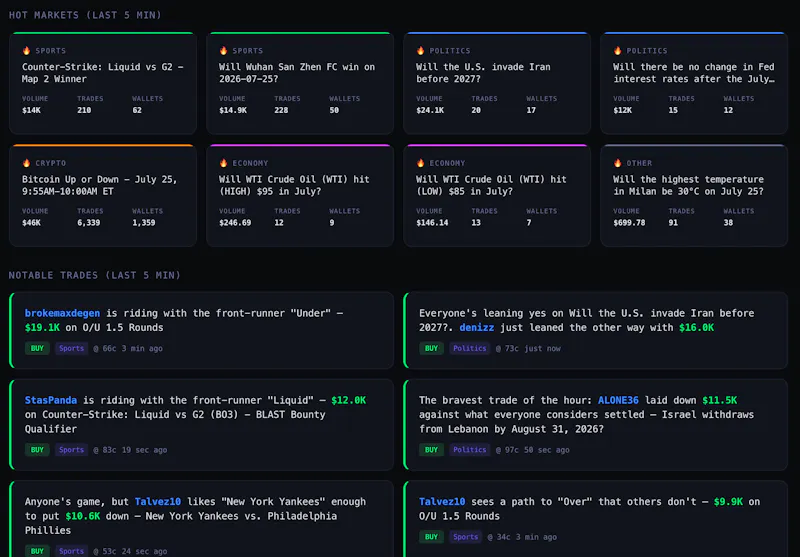This screenshot has height=557, width=800.
Task: Click the OTHER category label
Action: click(x=639, y=163)
